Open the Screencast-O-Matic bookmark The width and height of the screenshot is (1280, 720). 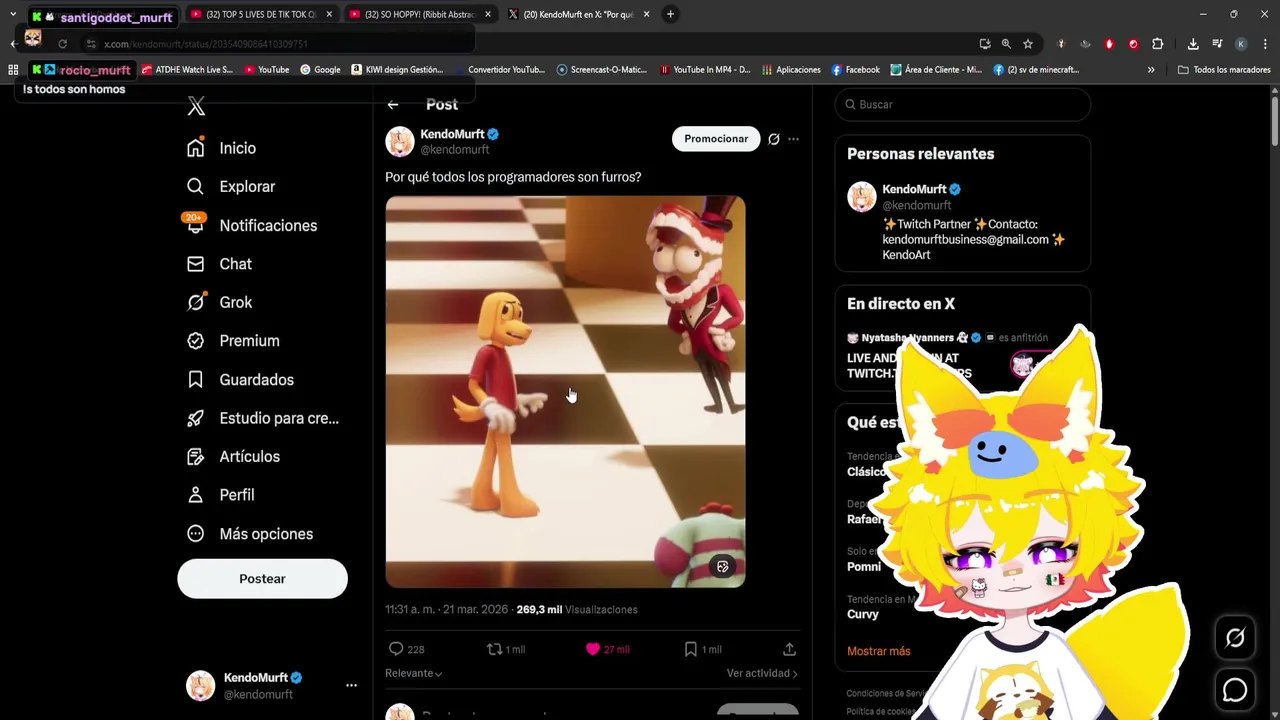(601, 70)
